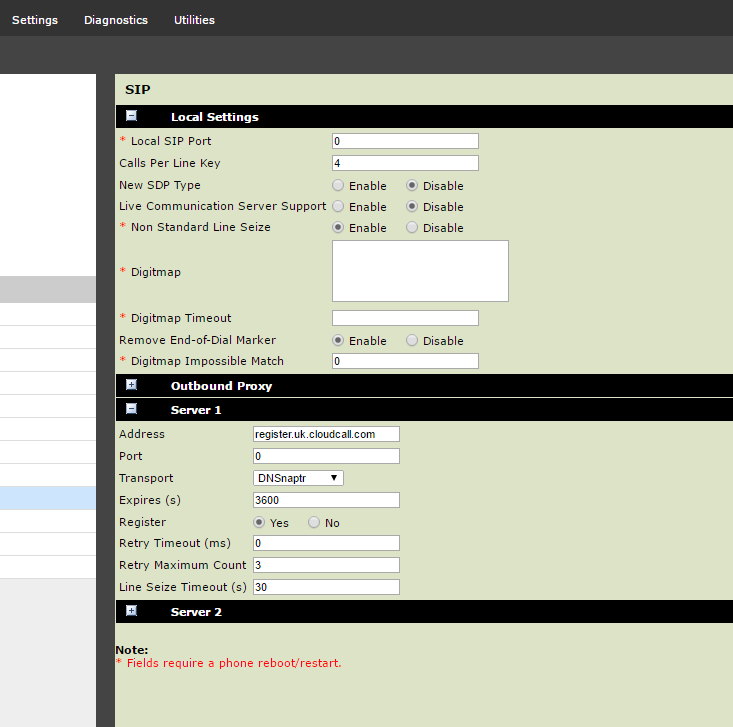733x727 pixels.
Task: Click the Outbound Proxy header title
Action: click(221, 386)
